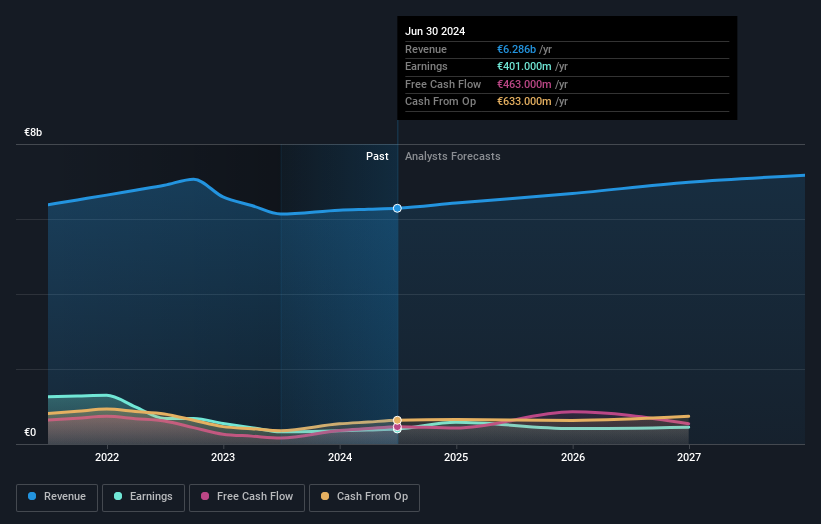
Task: Select the 2026 x-axis label
Action: coord(573,458)
